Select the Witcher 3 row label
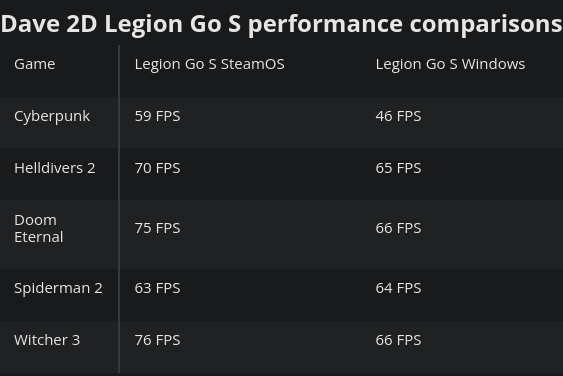This screenshot has height=376, width=563. pyautogui.click(x=47, y=340)
